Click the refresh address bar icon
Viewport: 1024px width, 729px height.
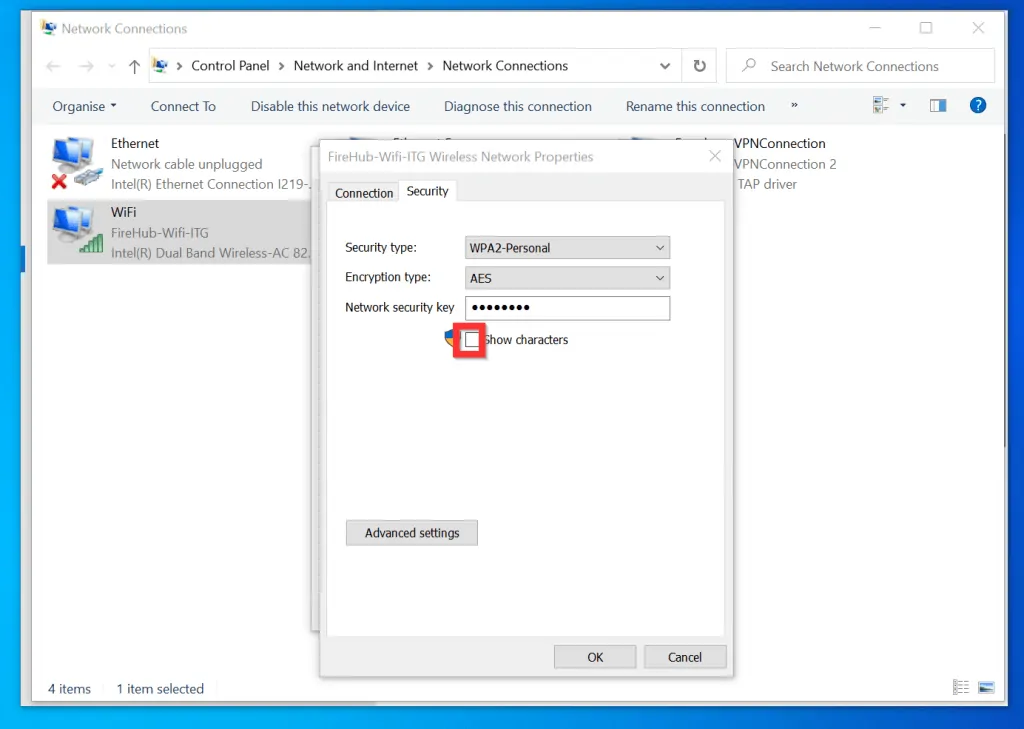[699, 66]
